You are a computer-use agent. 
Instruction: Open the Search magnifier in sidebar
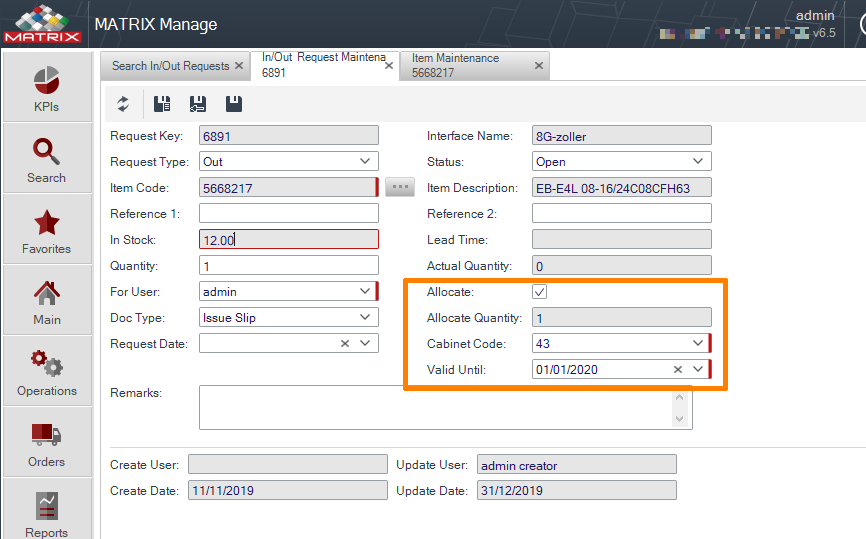47,159
